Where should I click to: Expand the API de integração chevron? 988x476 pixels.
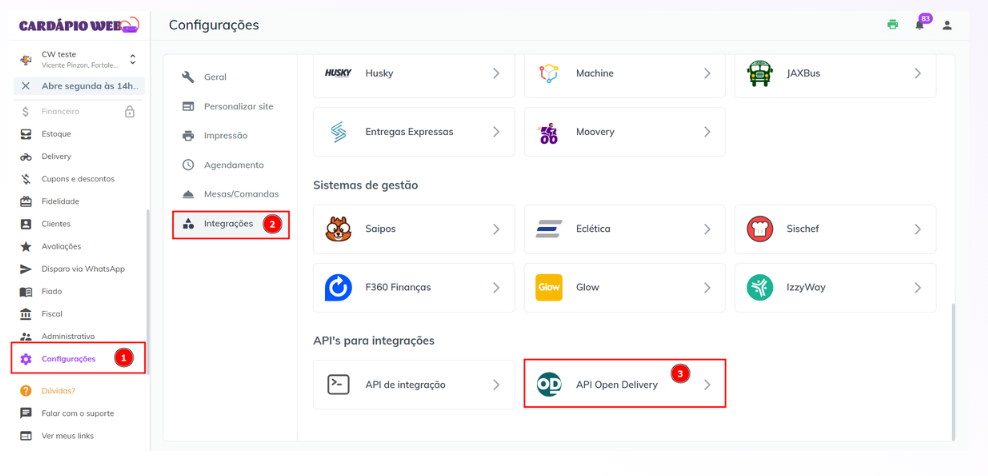point(497,385)
